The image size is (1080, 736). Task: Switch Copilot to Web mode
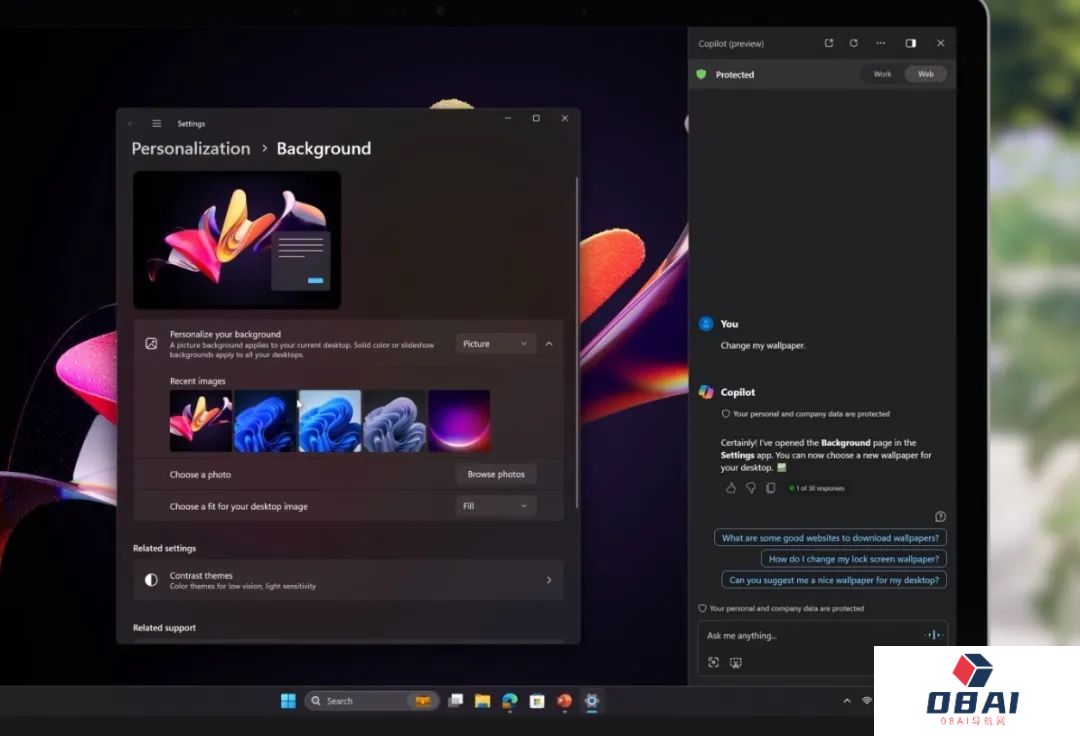926,74
